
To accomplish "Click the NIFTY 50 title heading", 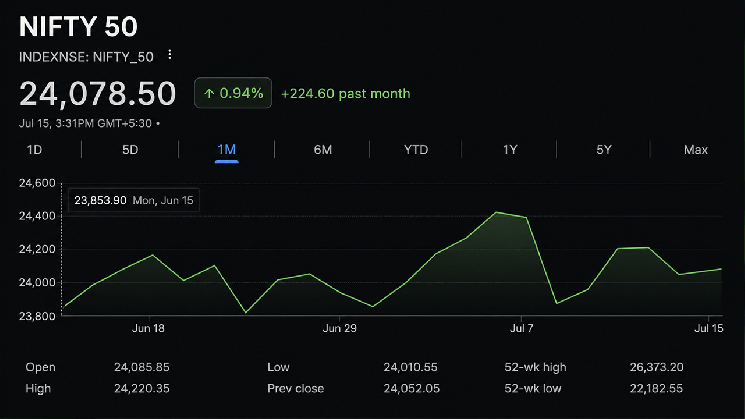I will (x=78, y=27).
